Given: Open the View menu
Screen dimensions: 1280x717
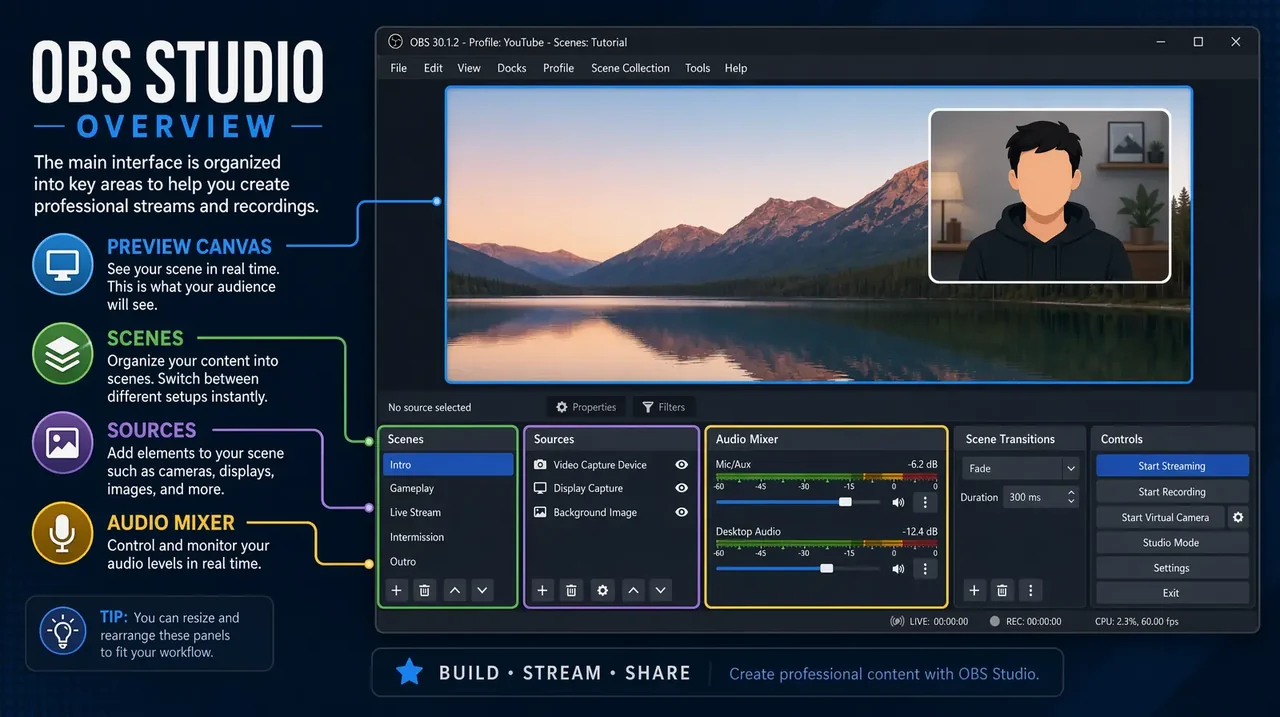Looking at the screenshot, I should [x=469, y=68].
